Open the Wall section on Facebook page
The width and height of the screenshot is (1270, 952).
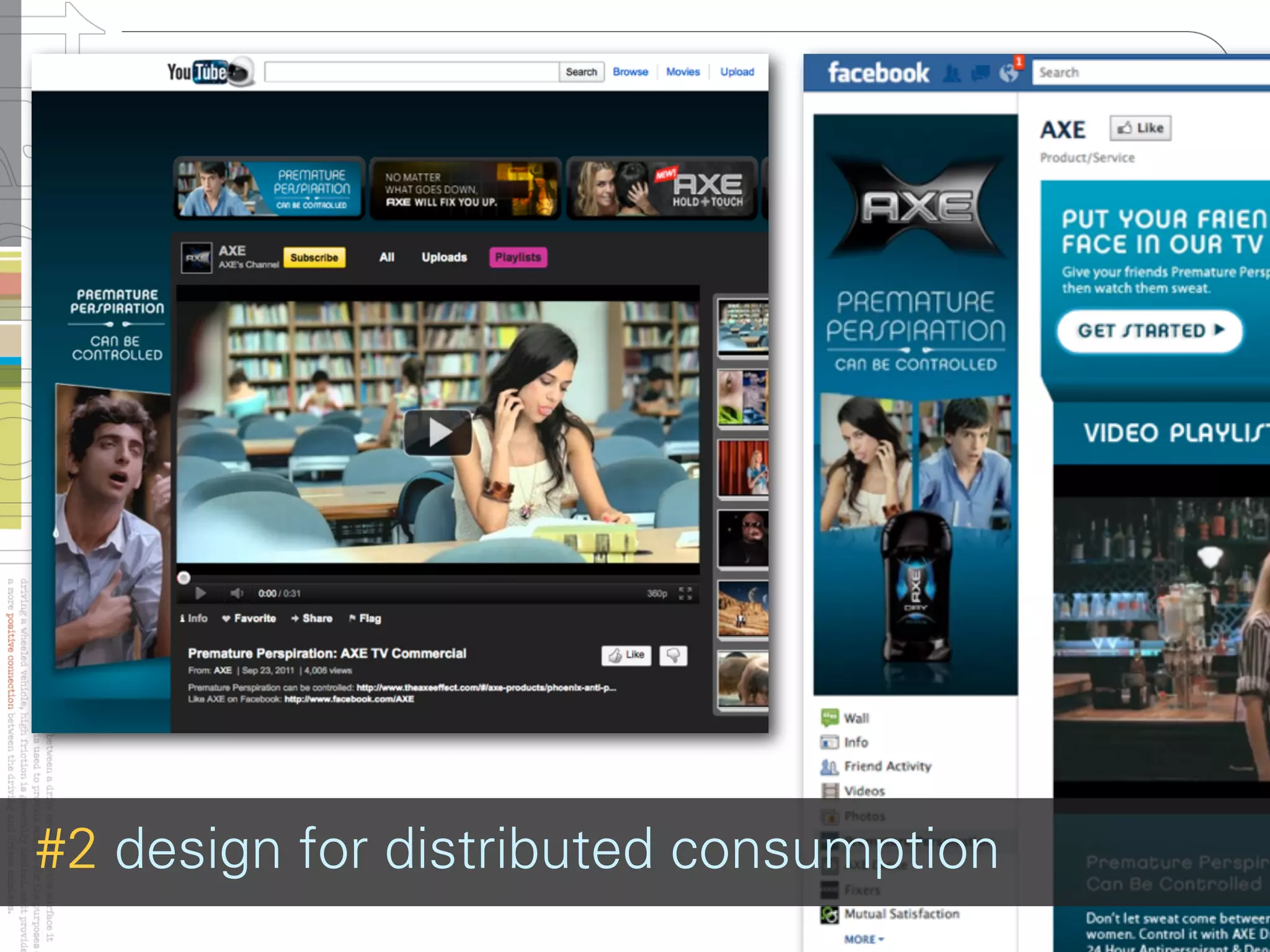coord(845,718)
